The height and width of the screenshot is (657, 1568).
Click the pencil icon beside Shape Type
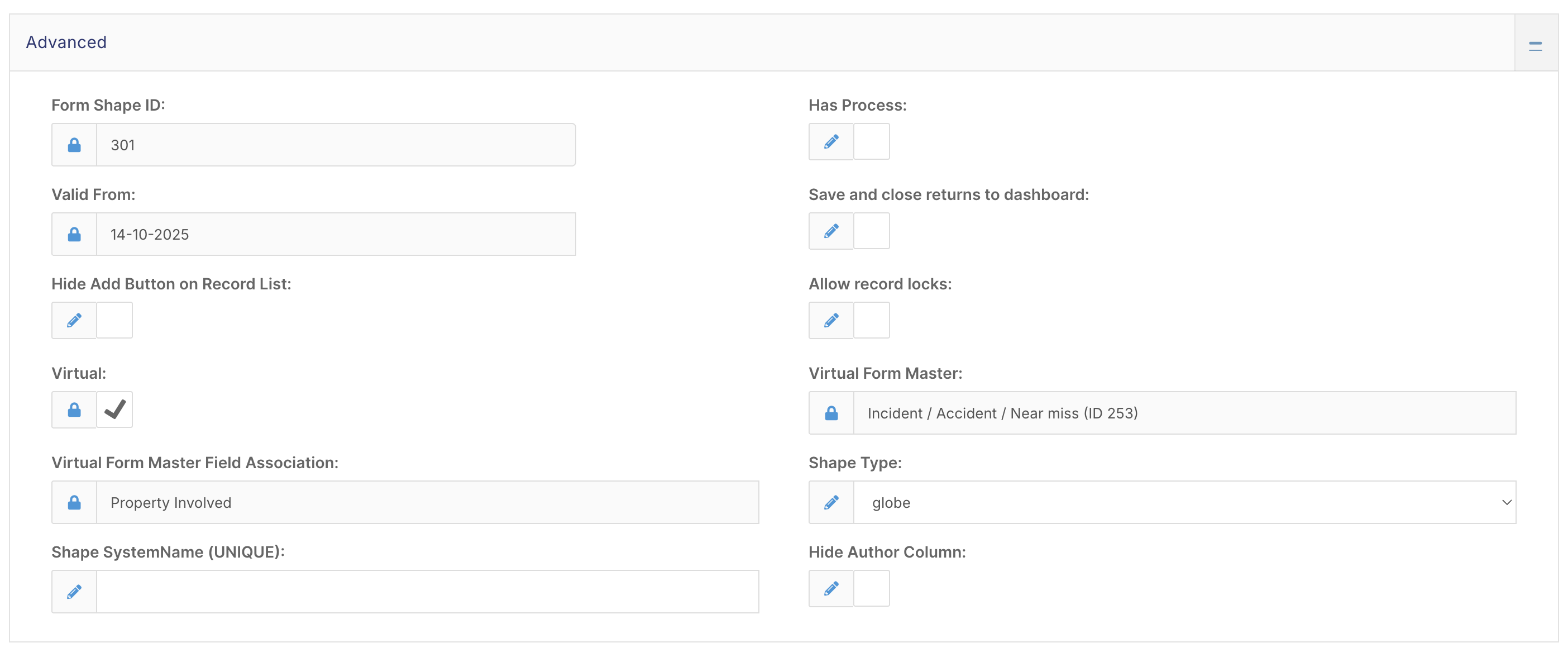pyautogui.click(x=831, y=502)
